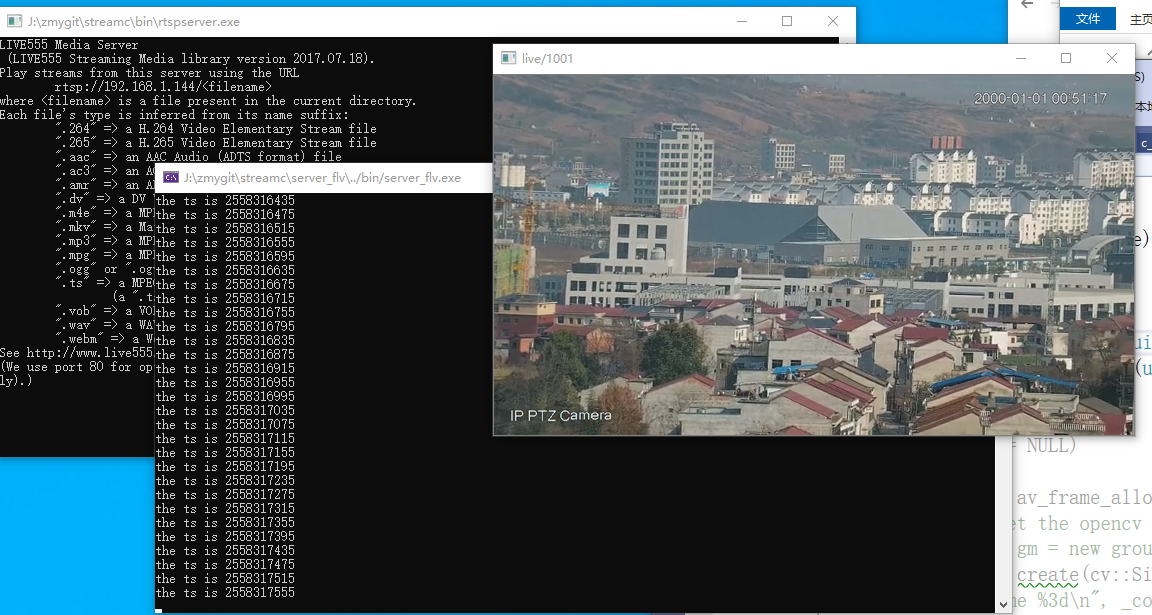Click the 2000-01-01 timestamp overlay in video
Image resolution: width=1152 pixels, height=615 pixels.
1040,98
